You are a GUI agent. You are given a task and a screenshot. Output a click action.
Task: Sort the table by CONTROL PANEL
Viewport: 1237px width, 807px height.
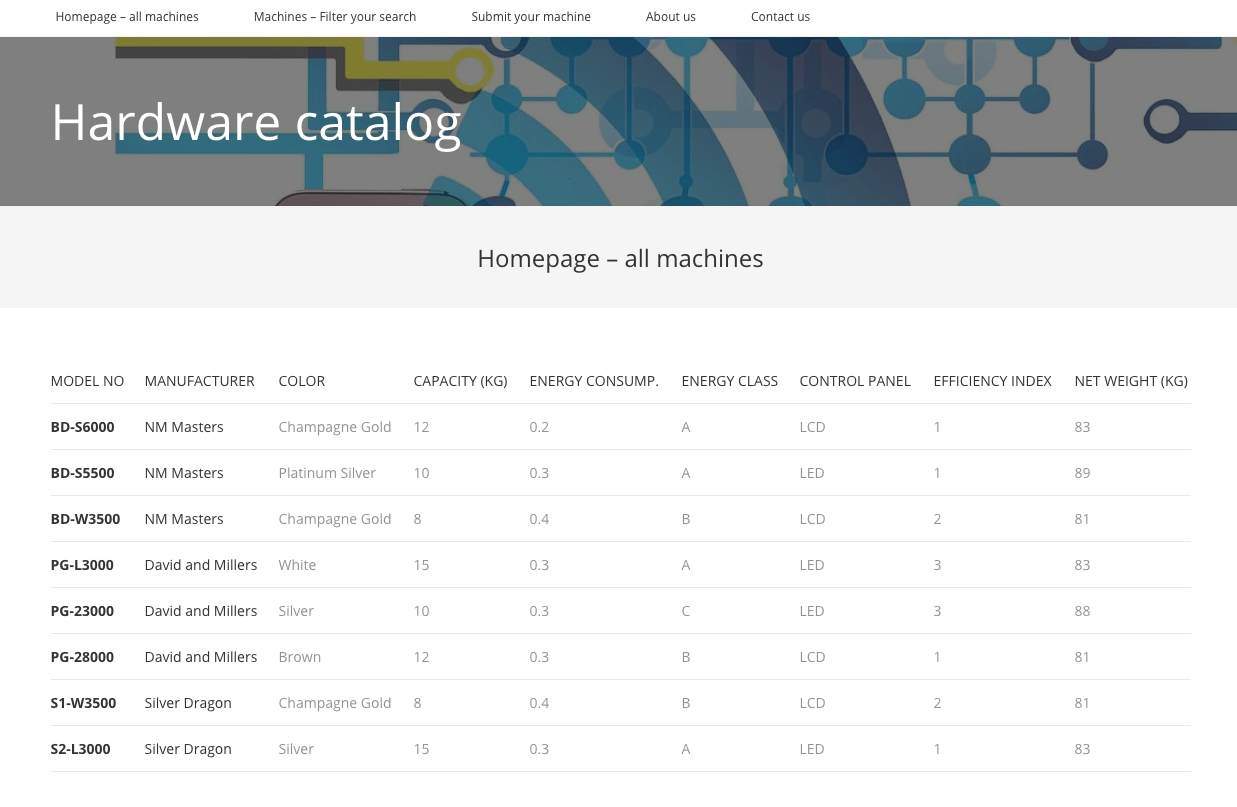(x=855, y=381)
